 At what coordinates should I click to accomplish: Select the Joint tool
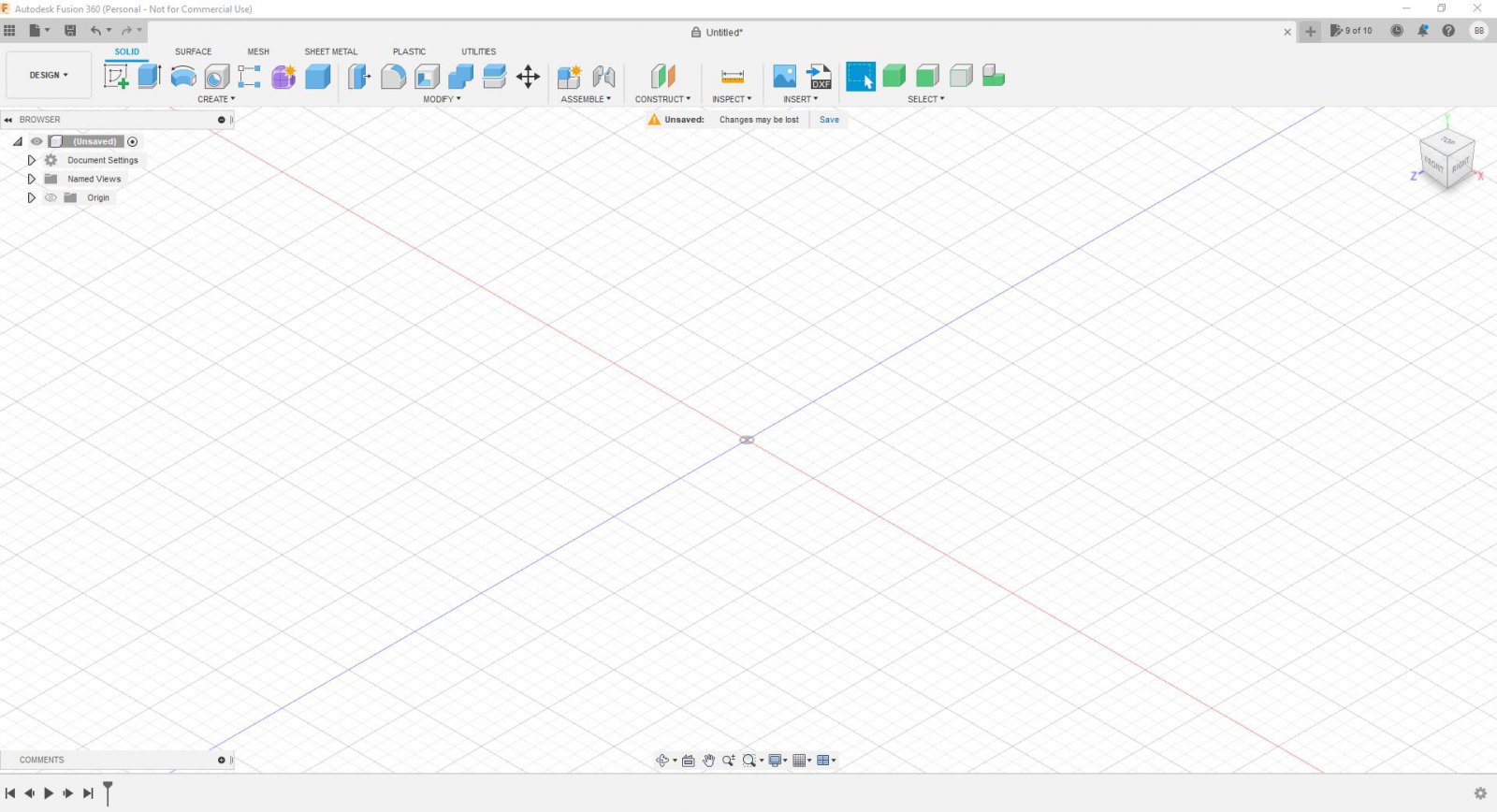coord(604,77)
